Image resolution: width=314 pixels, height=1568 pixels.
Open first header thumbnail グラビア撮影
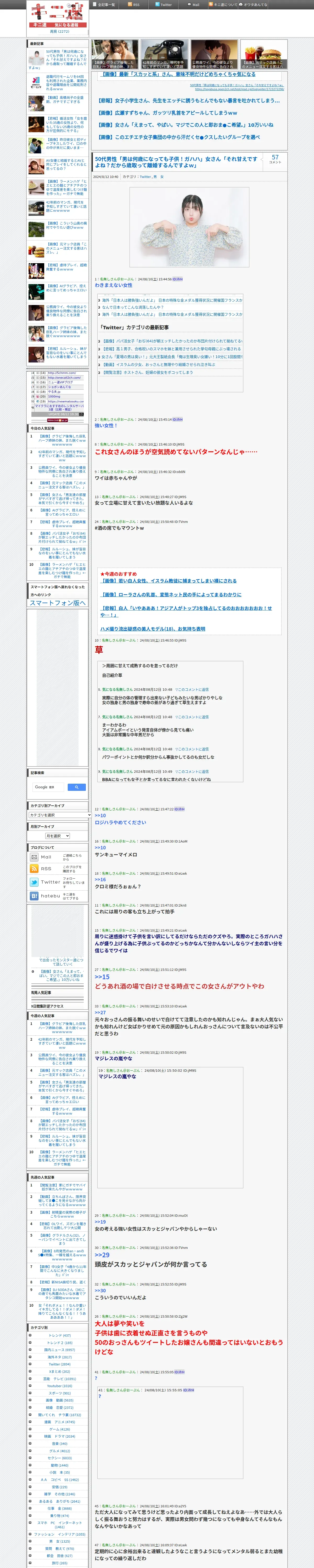pyautogui.click(x=115, y=54)
